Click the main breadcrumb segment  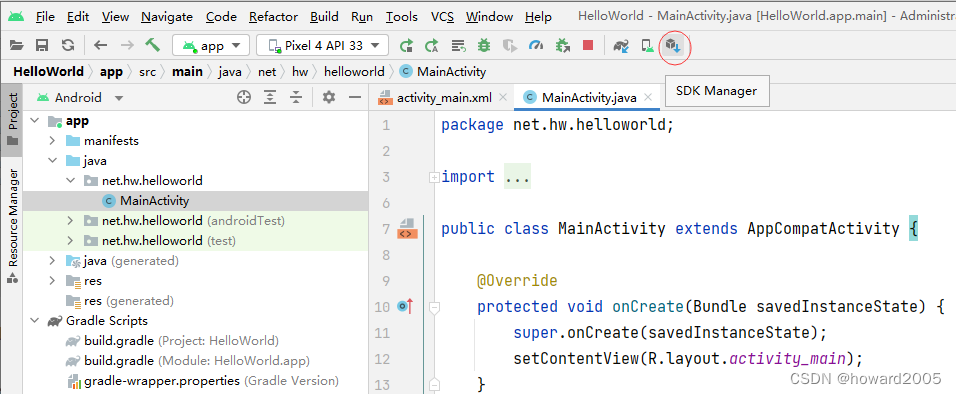click(187, 72)
